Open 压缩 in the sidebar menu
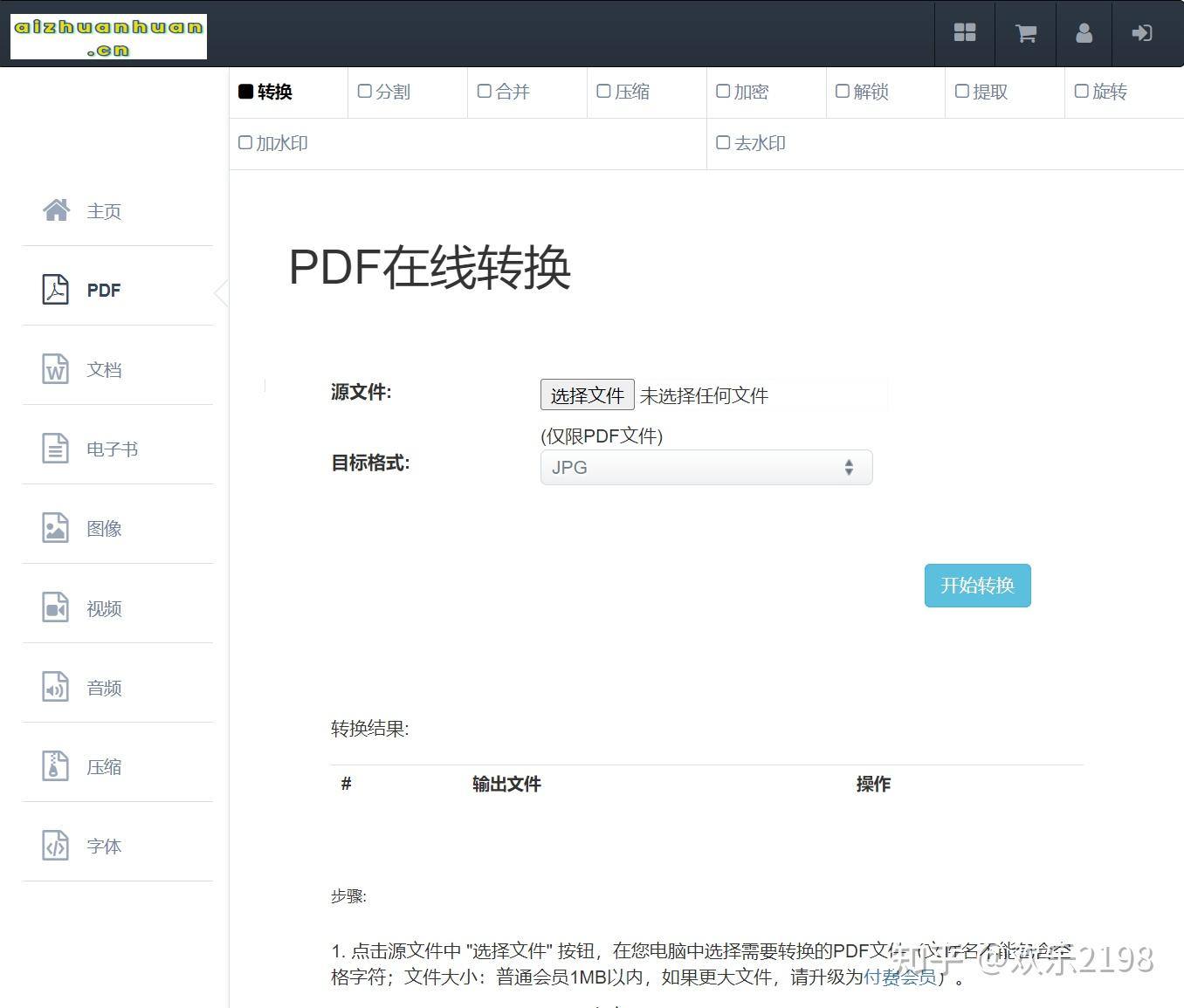Screen dimensions: 1184x1008 [x=104, y=767]
